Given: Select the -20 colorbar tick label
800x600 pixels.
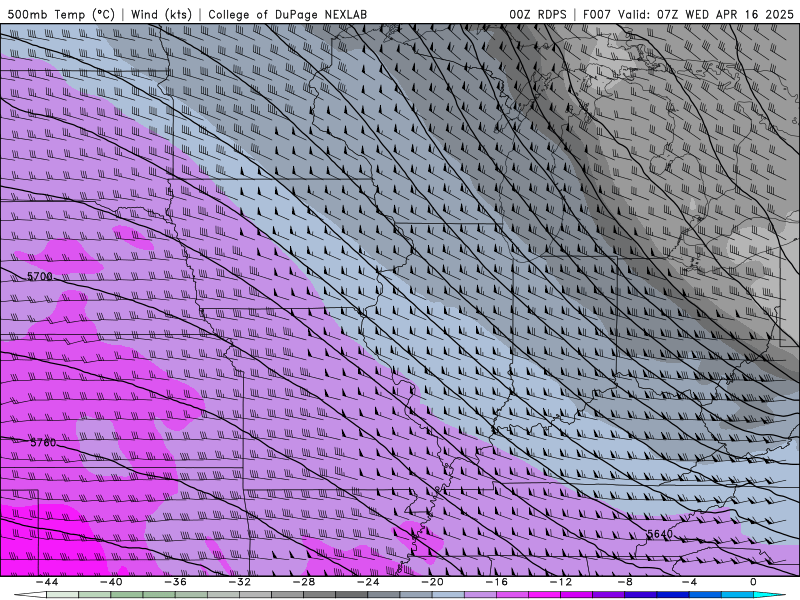Looking at the screenshot, I should tap(432, 582).
